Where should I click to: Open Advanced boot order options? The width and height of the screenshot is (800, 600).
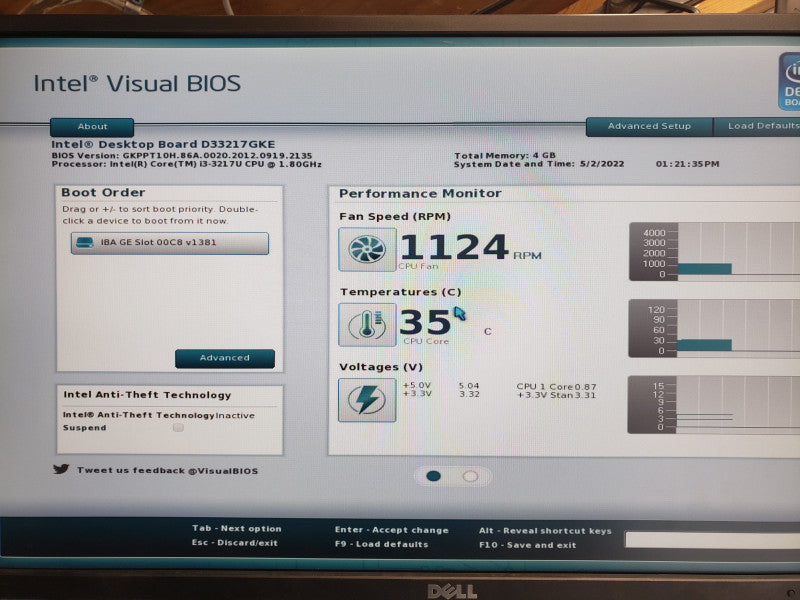(224, 358)
